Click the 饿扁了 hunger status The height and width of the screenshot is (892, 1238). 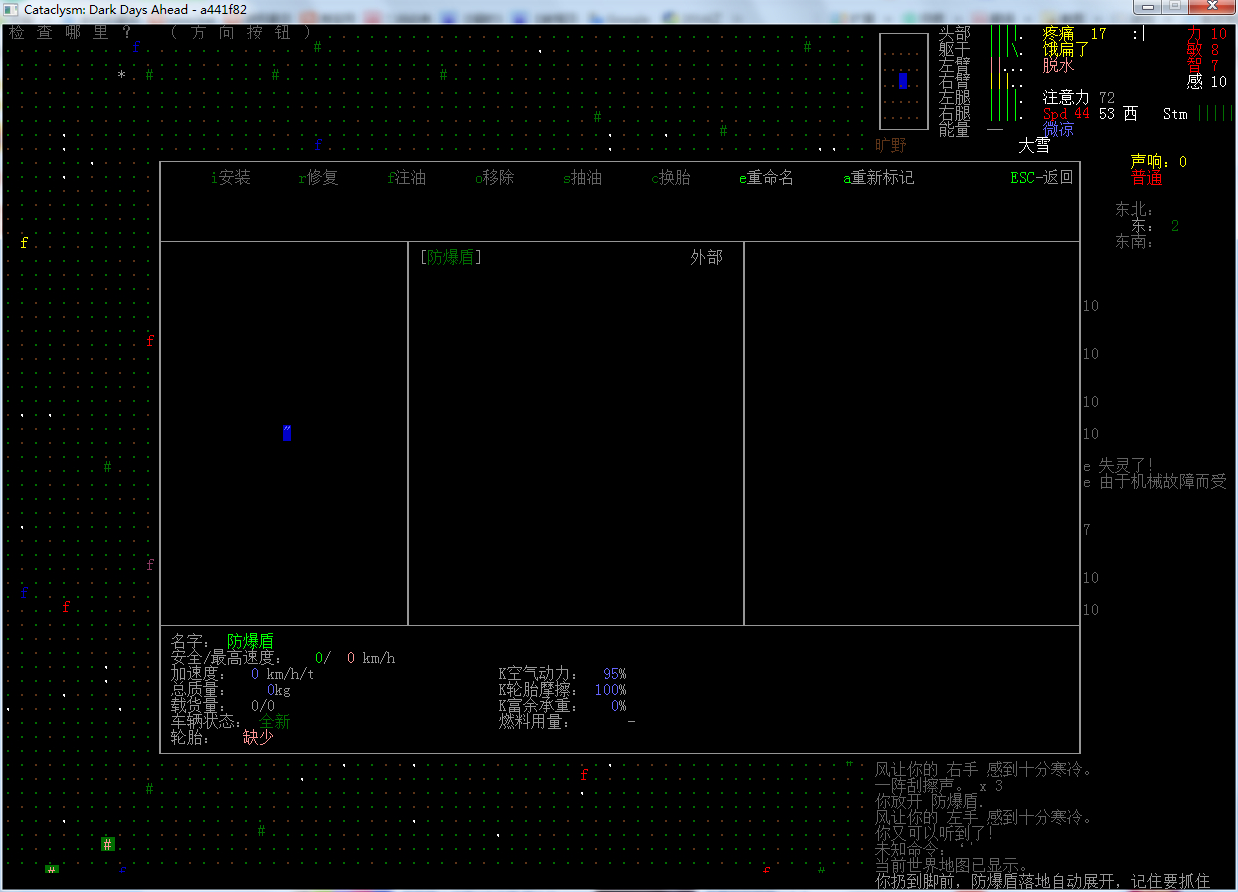1066,50
